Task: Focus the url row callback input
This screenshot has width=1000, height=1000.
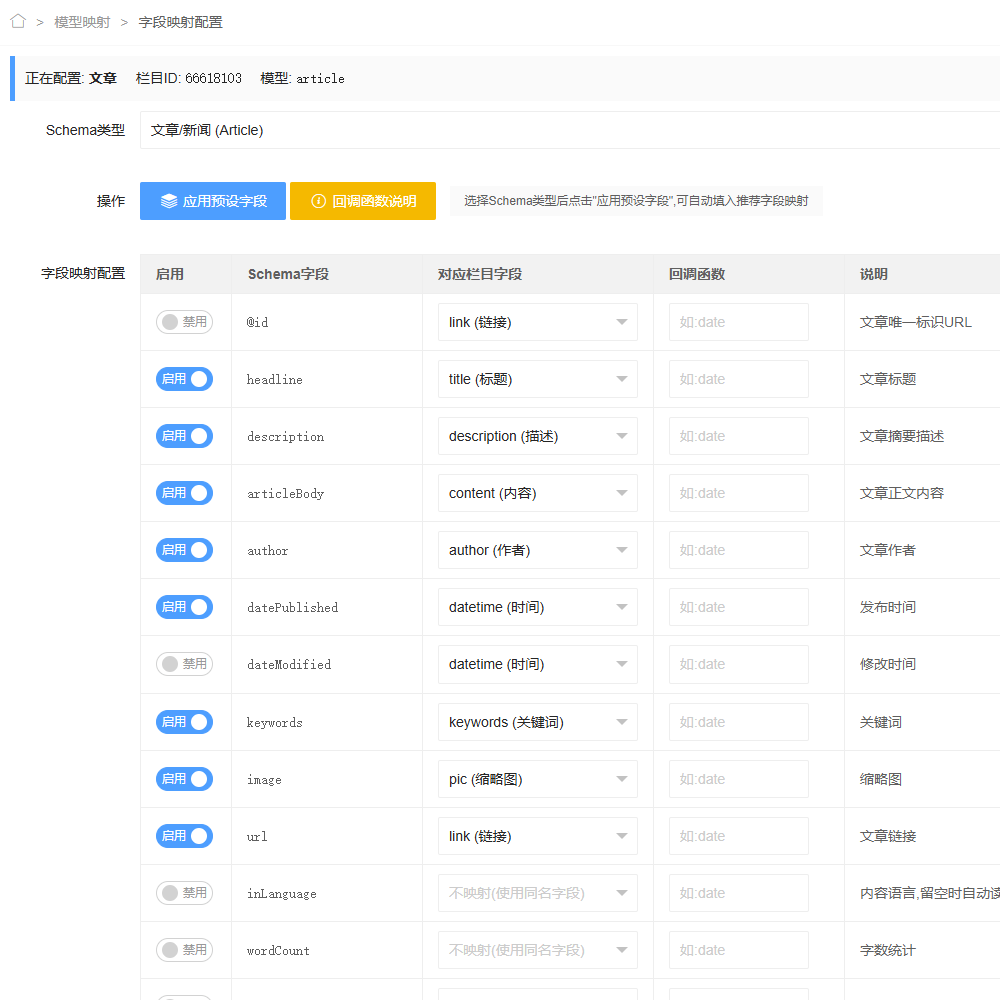Action: point(739,836)
